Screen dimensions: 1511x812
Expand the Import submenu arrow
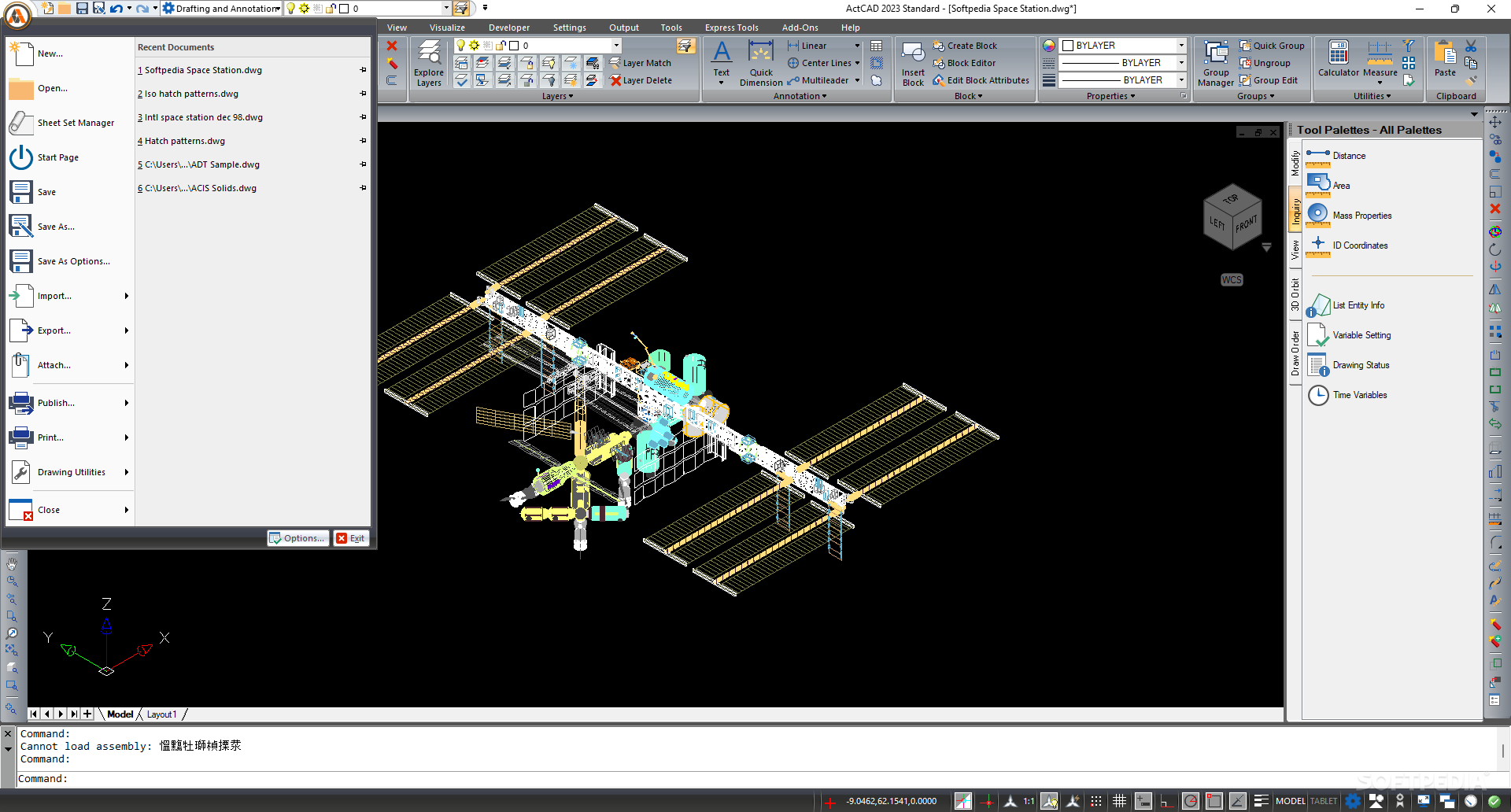(x=126, y=296)
